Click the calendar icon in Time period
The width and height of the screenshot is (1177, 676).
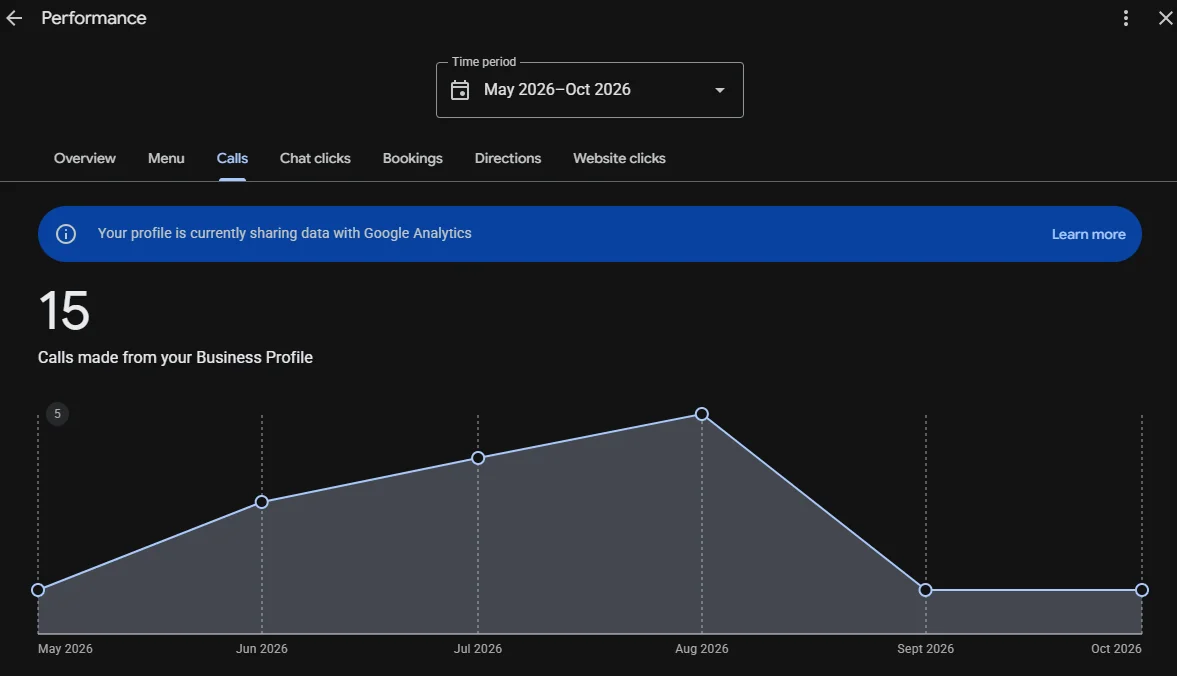point(459,90)
